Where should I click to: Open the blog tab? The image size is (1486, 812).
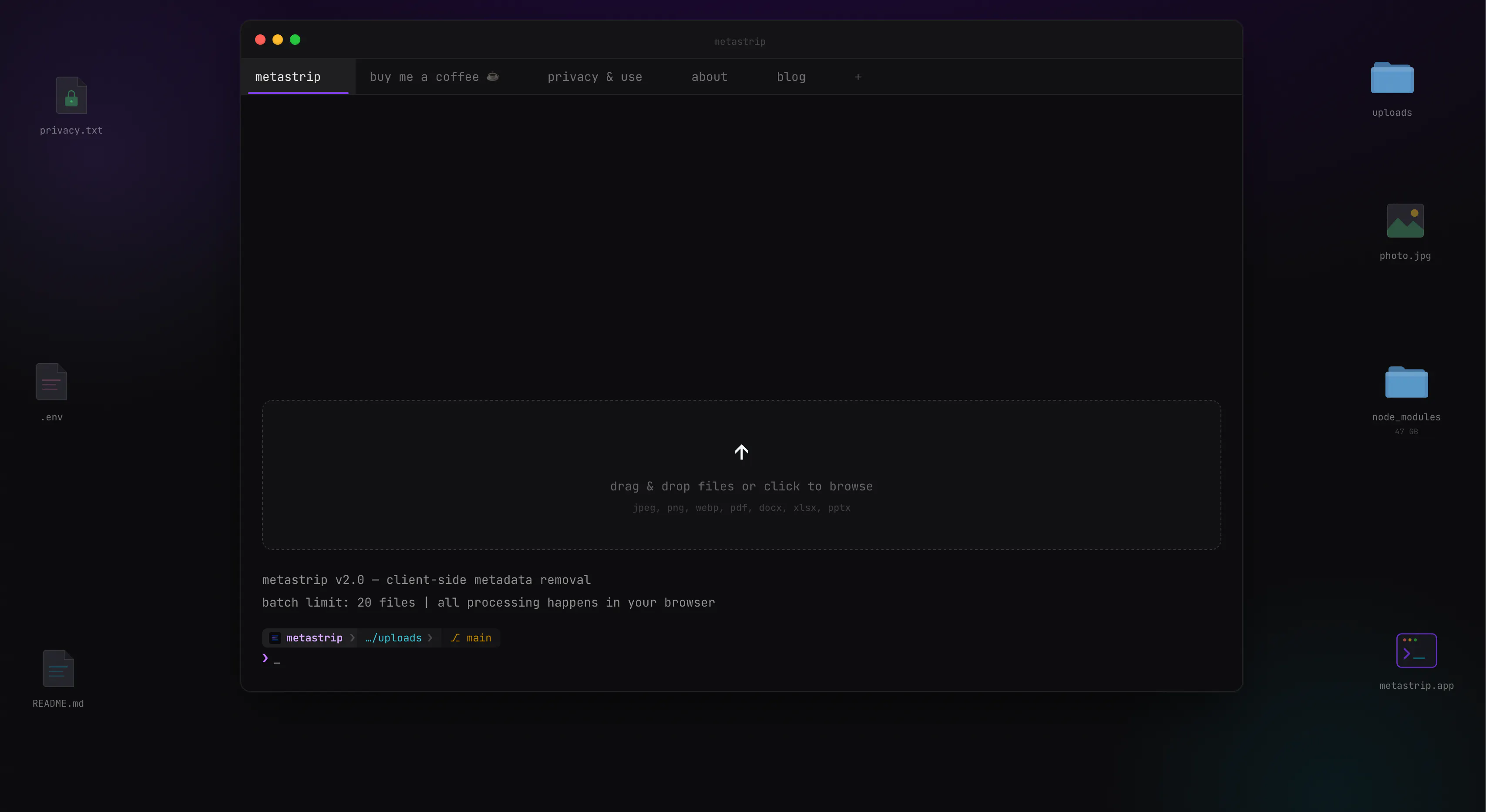tap(791, 77)
